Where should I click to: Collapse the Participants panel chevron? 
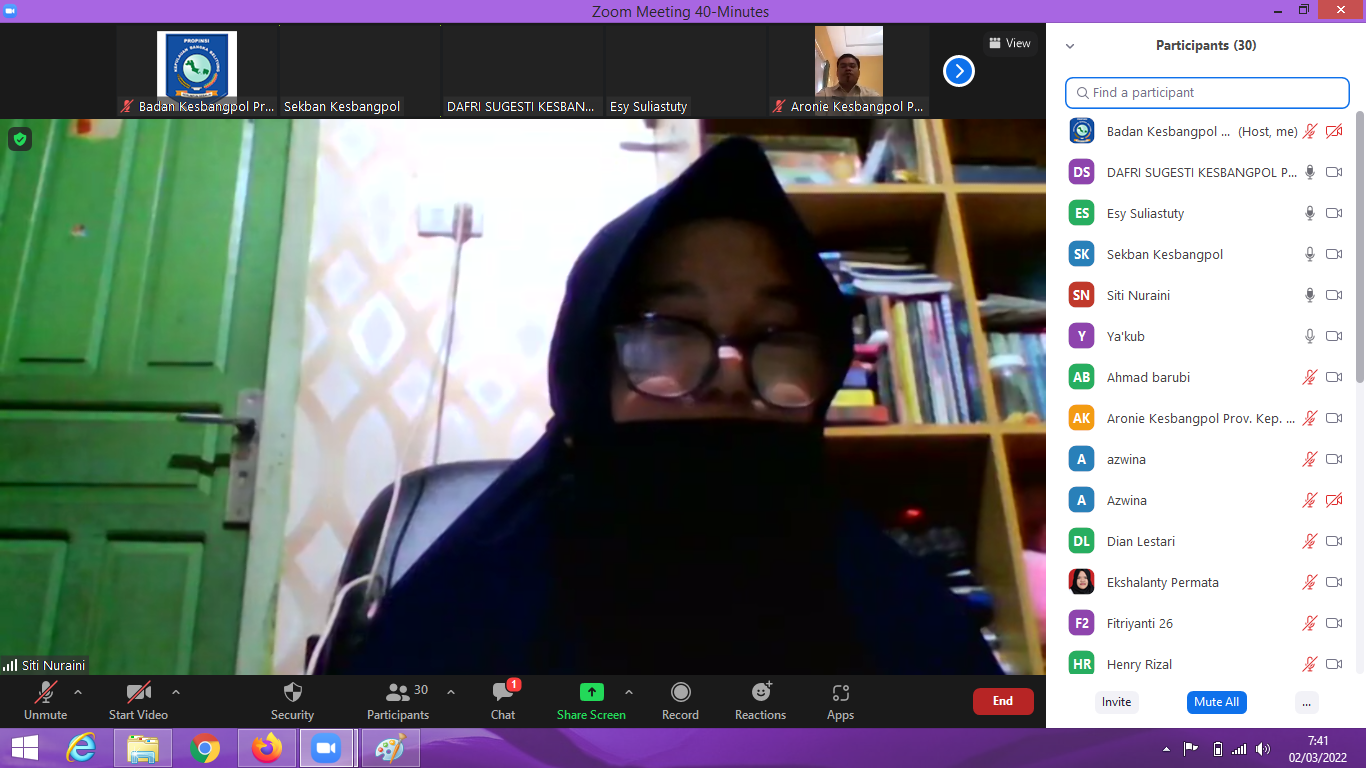1070,46
